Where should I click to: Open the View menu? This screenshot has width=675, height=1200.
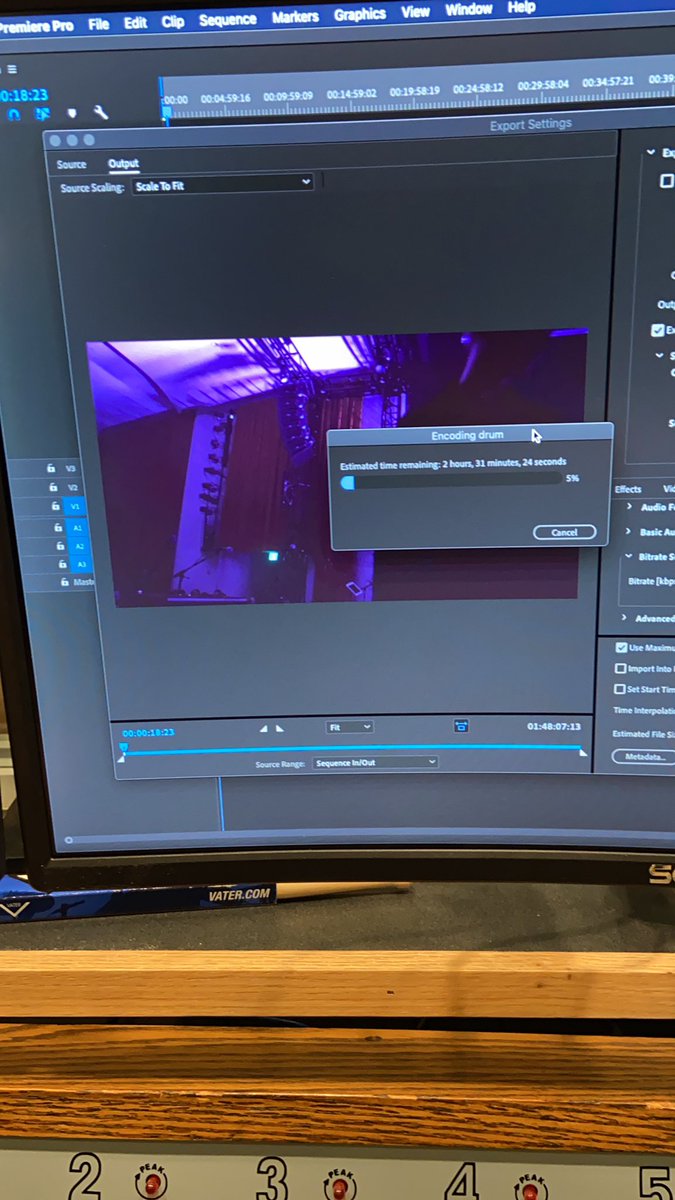415,12
